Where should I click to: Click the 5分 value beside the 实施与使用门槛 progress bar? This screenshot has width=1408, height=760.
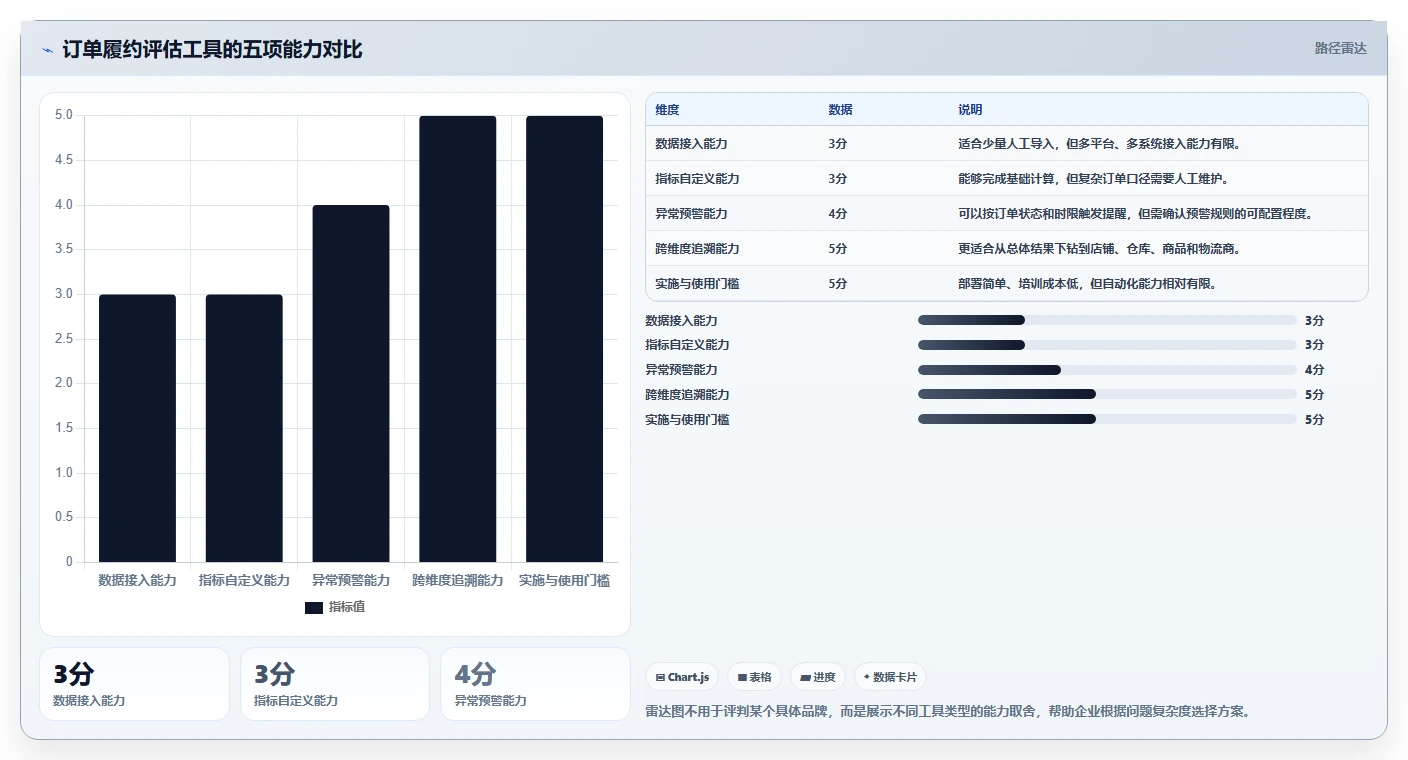click(x=1314, y=420)
